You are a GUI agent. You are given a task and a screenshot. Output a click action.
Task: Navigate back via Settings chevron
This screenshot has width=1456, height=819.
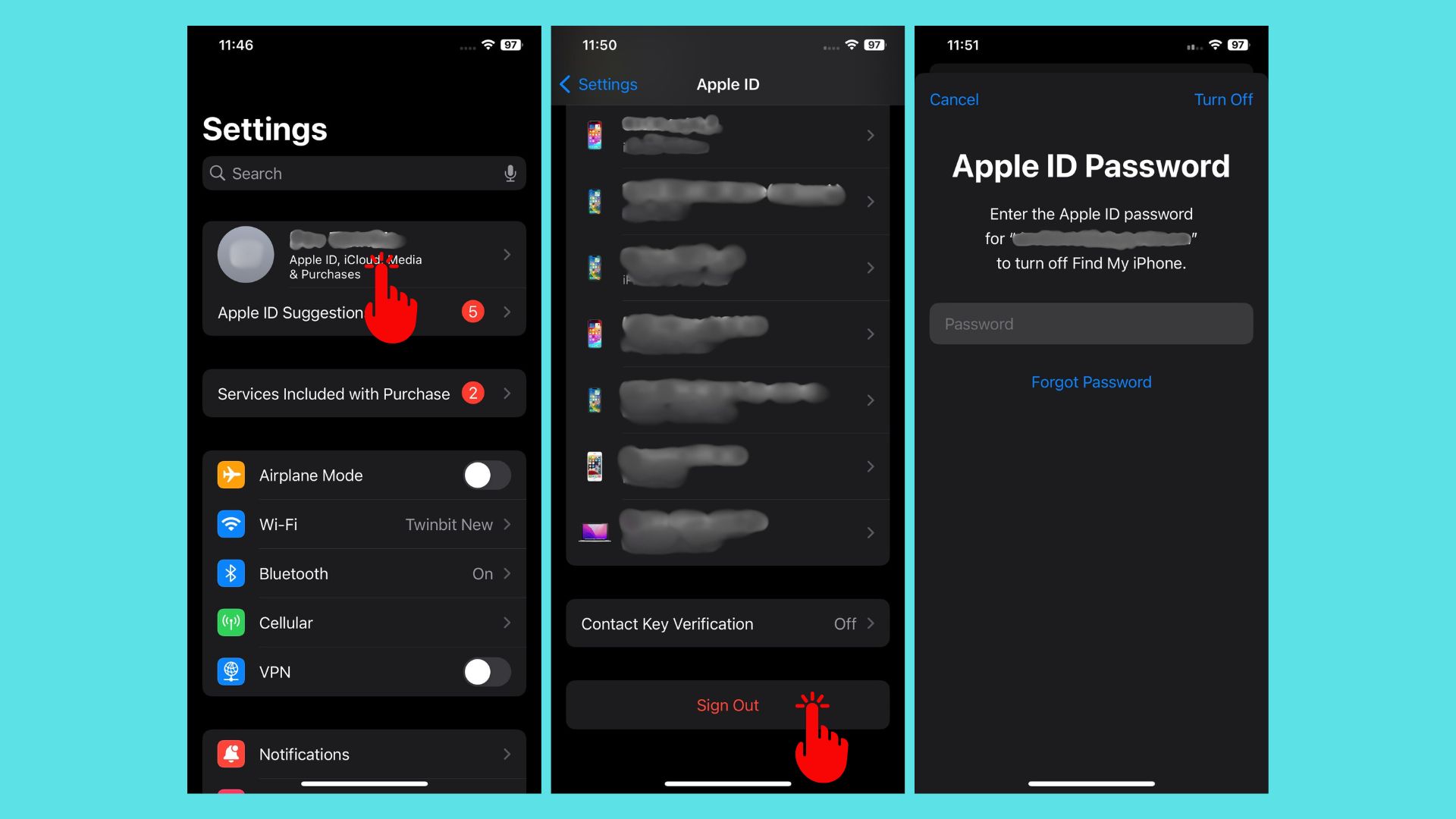point(596,84)
